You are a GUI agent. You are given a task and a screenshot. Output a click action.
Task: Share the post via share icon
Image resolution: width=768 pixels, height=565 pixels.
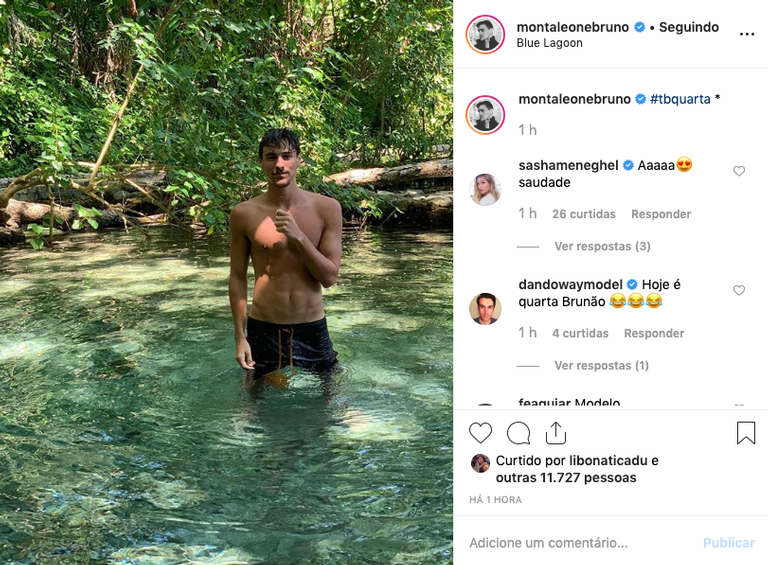(556, 433)
